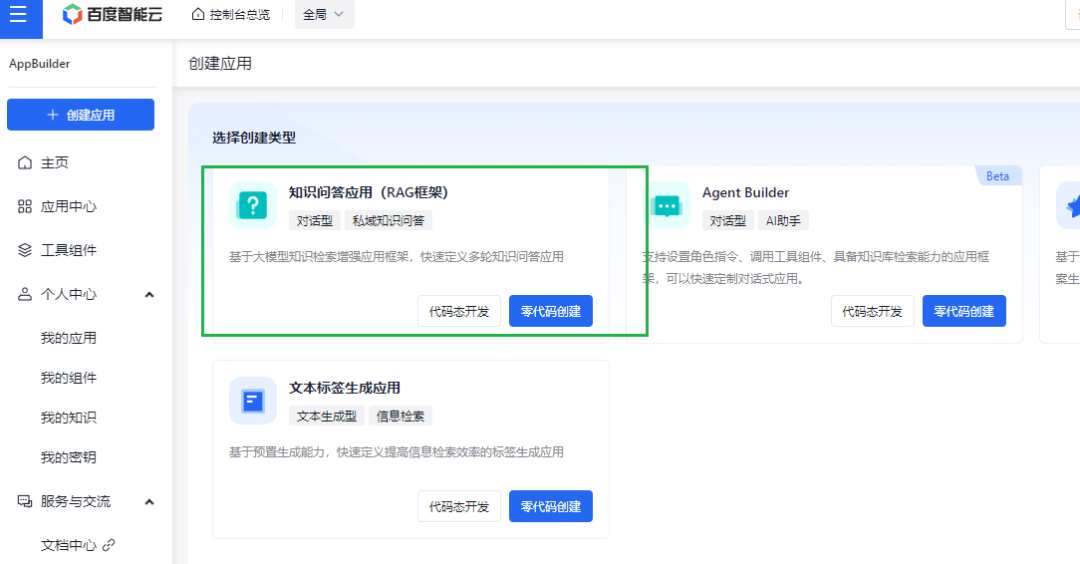
Task: Click 零代码创建 on 知识问答应用 card
Action: tap(550, 311)
